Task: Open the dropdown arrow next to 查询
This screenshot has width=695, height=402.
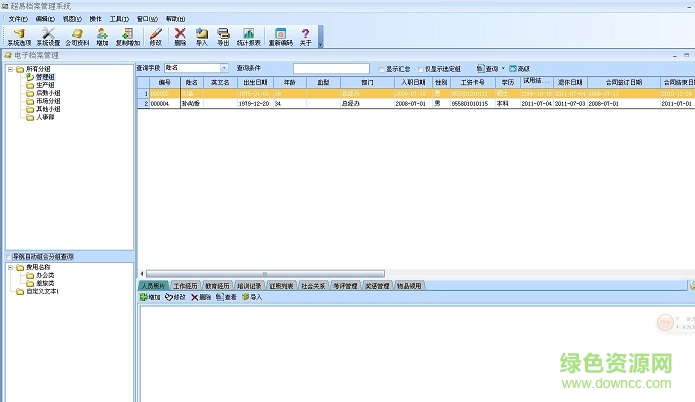Action: pyautogui.click(x=503, y=69)
